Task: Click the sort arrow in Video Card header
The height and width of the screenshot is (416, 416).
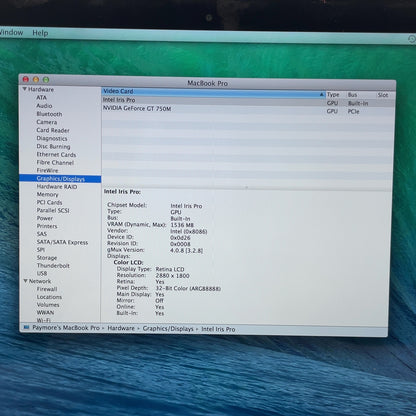Action: click(321, 95)
